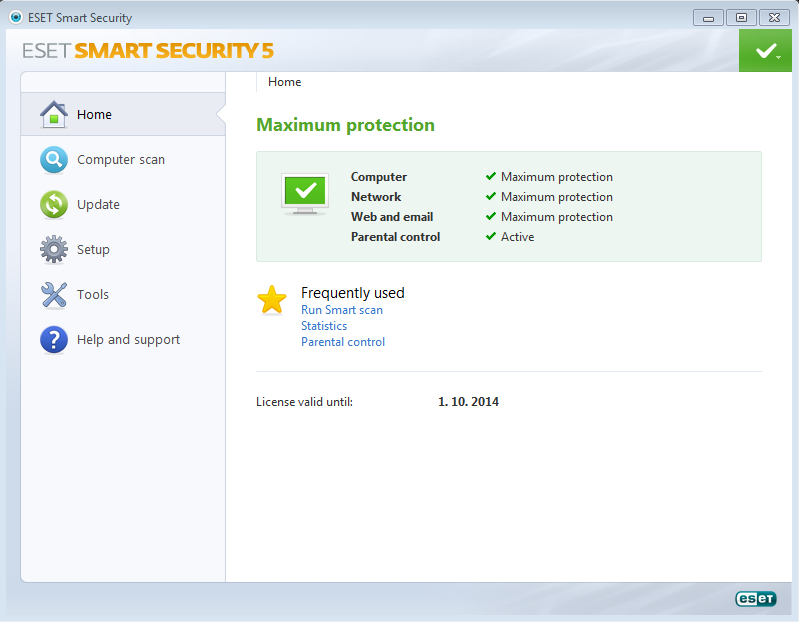Open the Statistics link
Screen dimensions: 799x622
coord(324,326)
